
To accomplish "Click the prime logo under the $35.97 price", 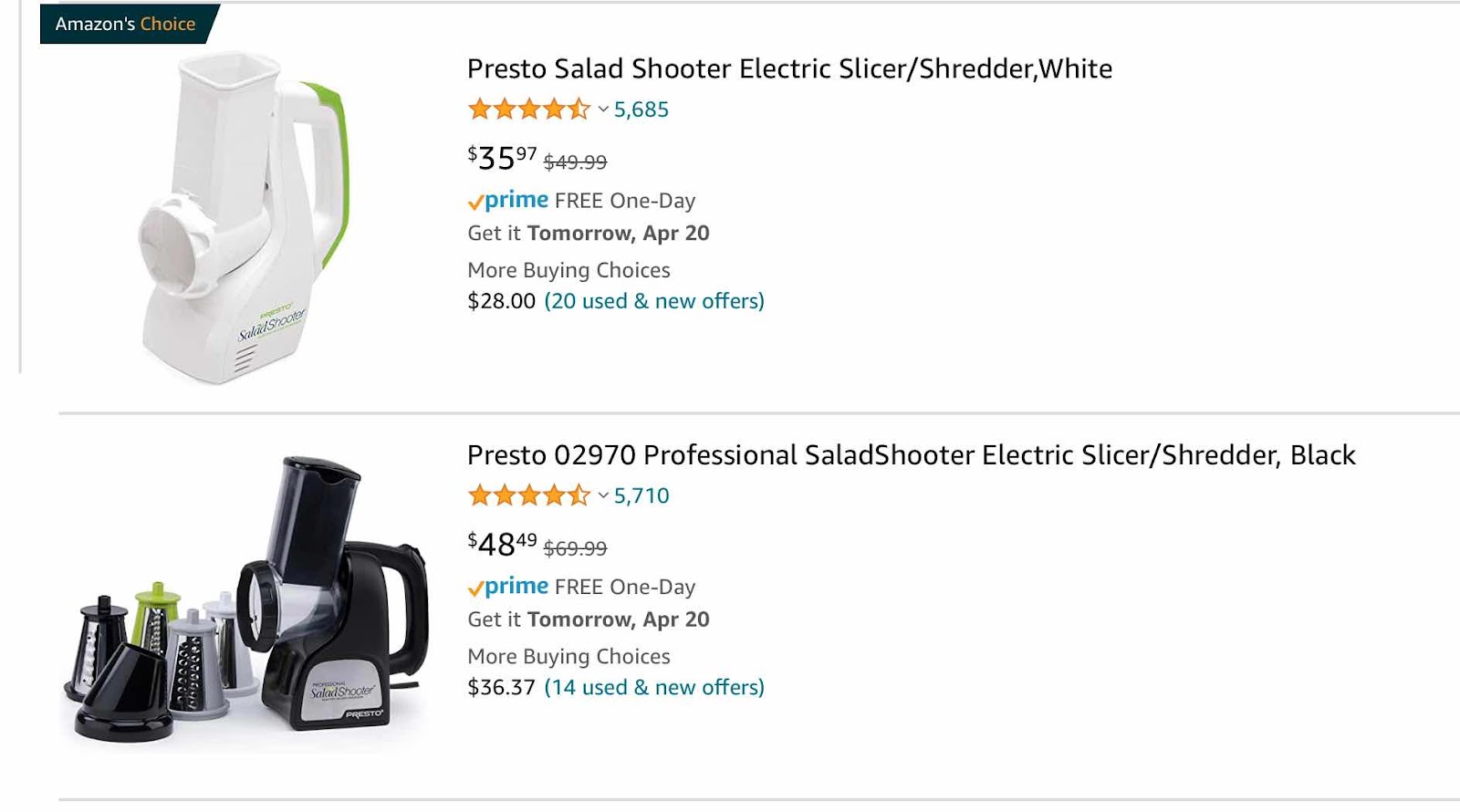I will [508, 200].
